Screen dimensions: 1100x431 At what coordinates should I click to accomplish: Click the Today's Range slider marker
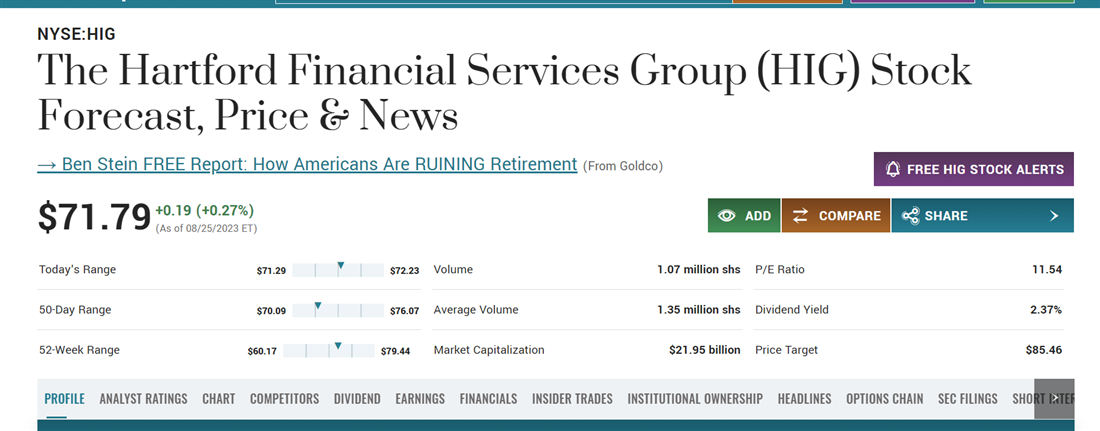[341, 267]
